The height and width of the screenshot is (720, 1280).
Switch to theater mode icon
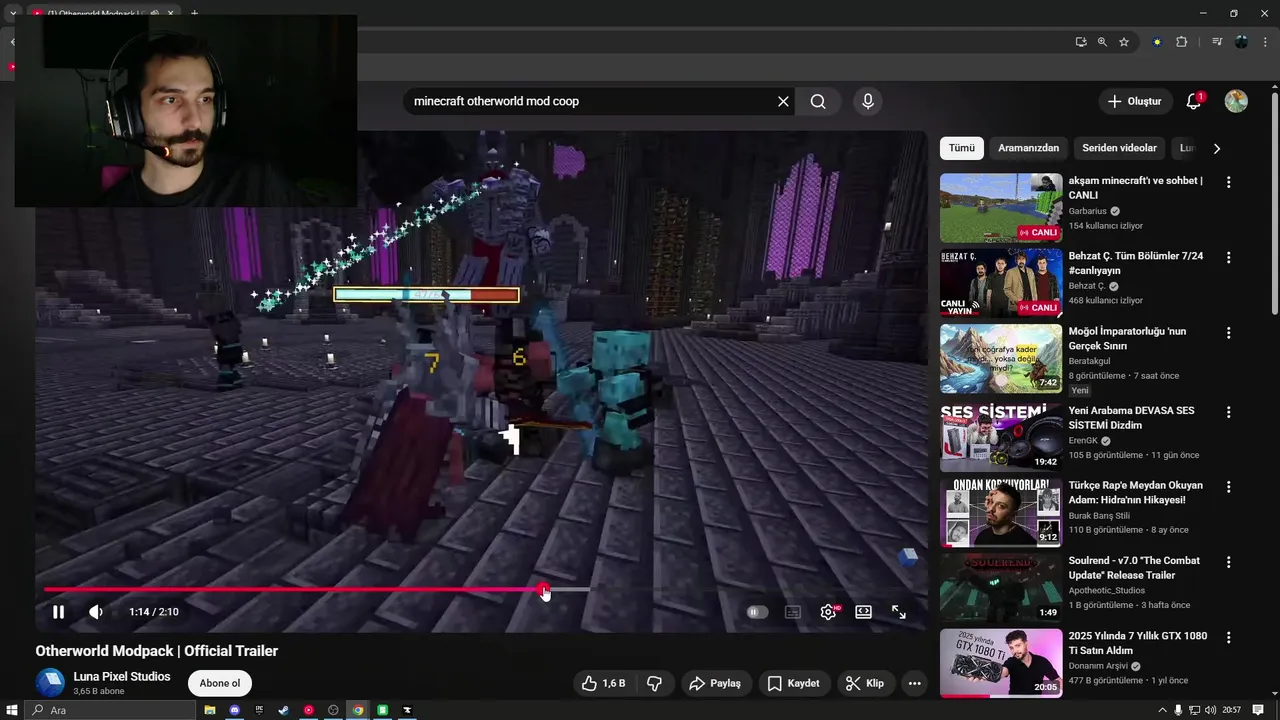[x=863, y=612]
